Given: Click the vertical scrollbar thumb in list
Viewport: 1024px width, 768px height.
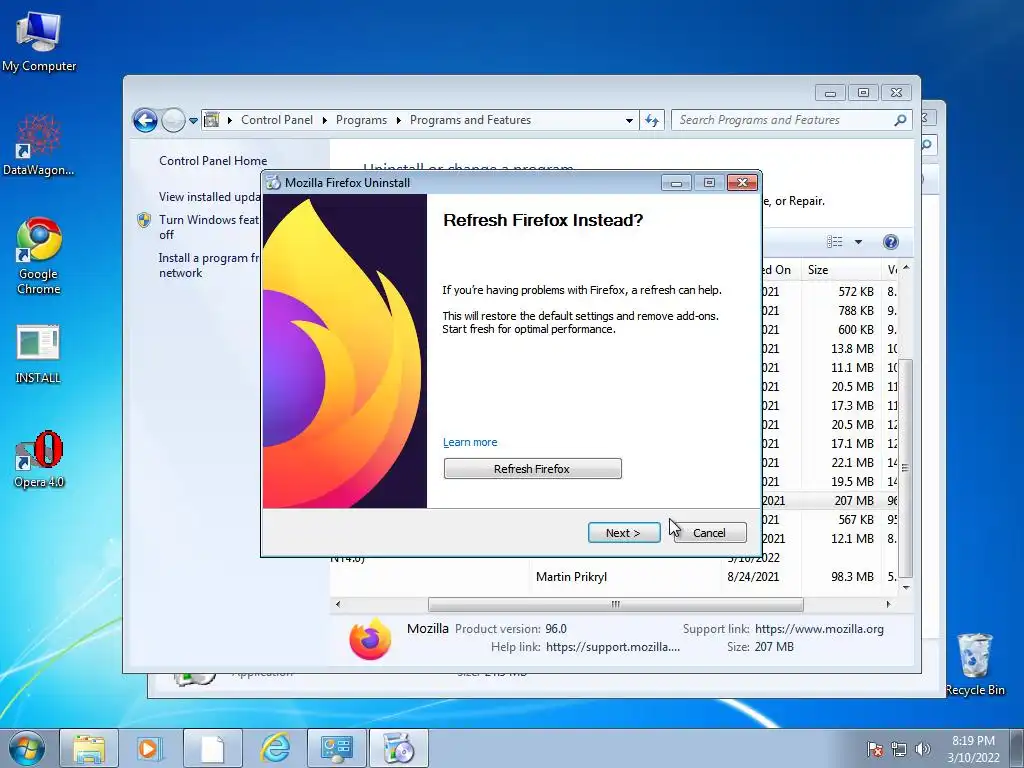Looking at the screenshot, I should tap(905, 468).
